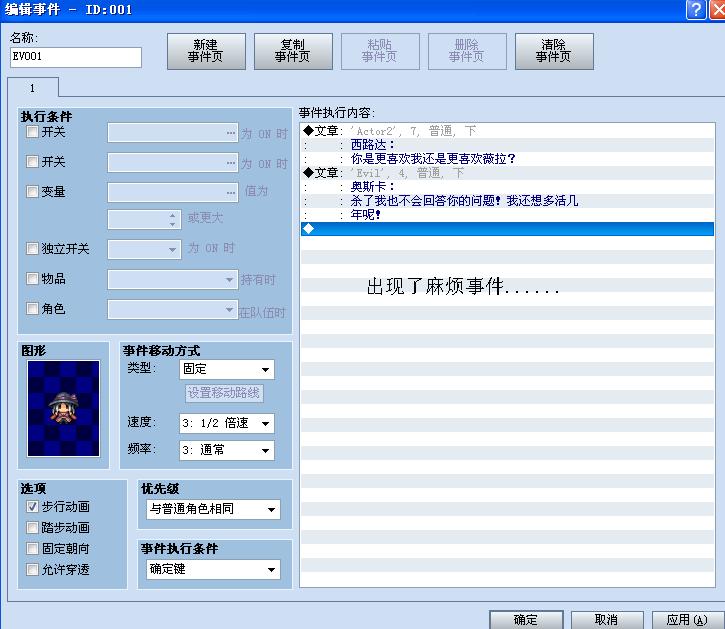The image size is (725, 629).
Task: Enable the 允许穿透 option
Action: click(32, 569)
